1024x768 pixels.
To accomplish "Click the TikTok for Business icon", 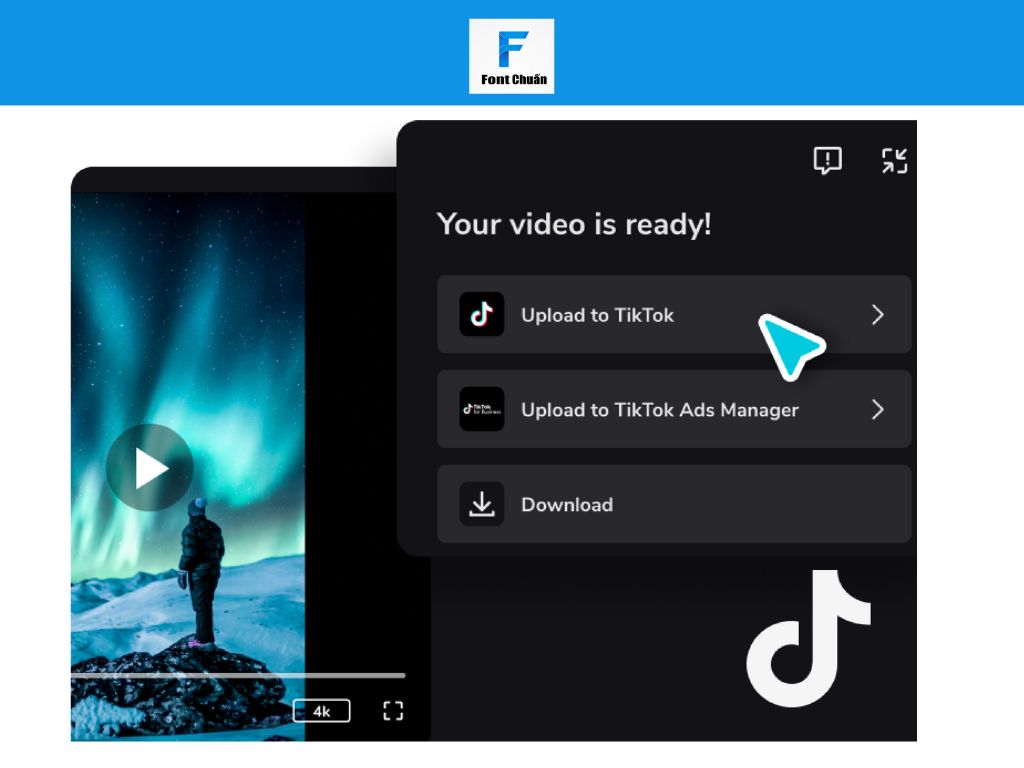I will [x=481, y=409].
